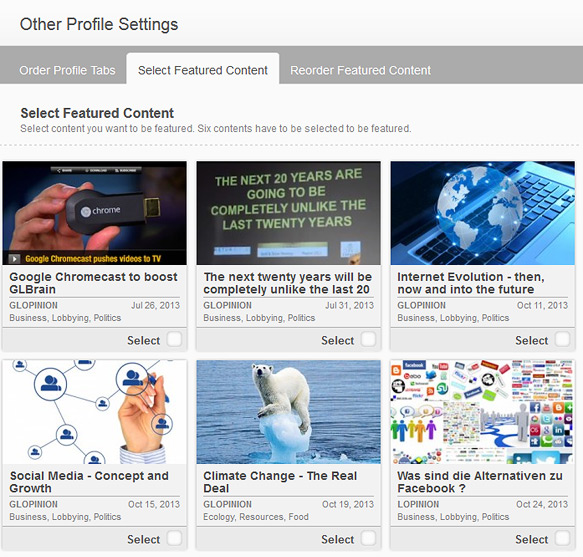583x557 pixels.
Task: Tick the Select checkbox for next twenty years
Action: pyautogui.click(x=368, y=339)
